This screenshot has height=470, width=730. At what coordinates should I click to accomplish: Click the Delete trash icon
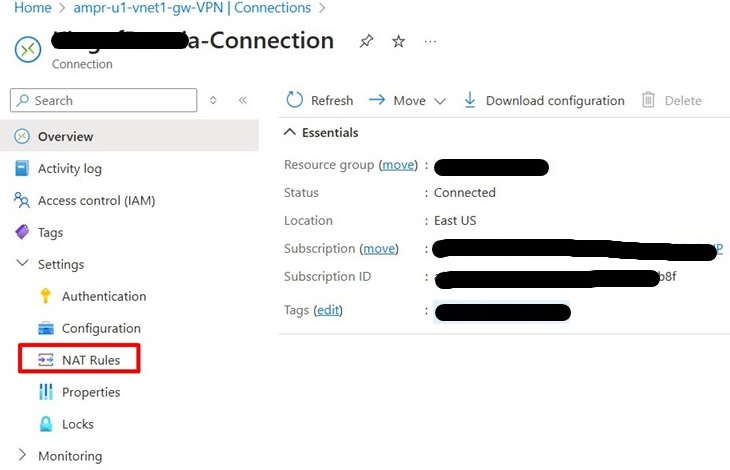coord(648,100)
